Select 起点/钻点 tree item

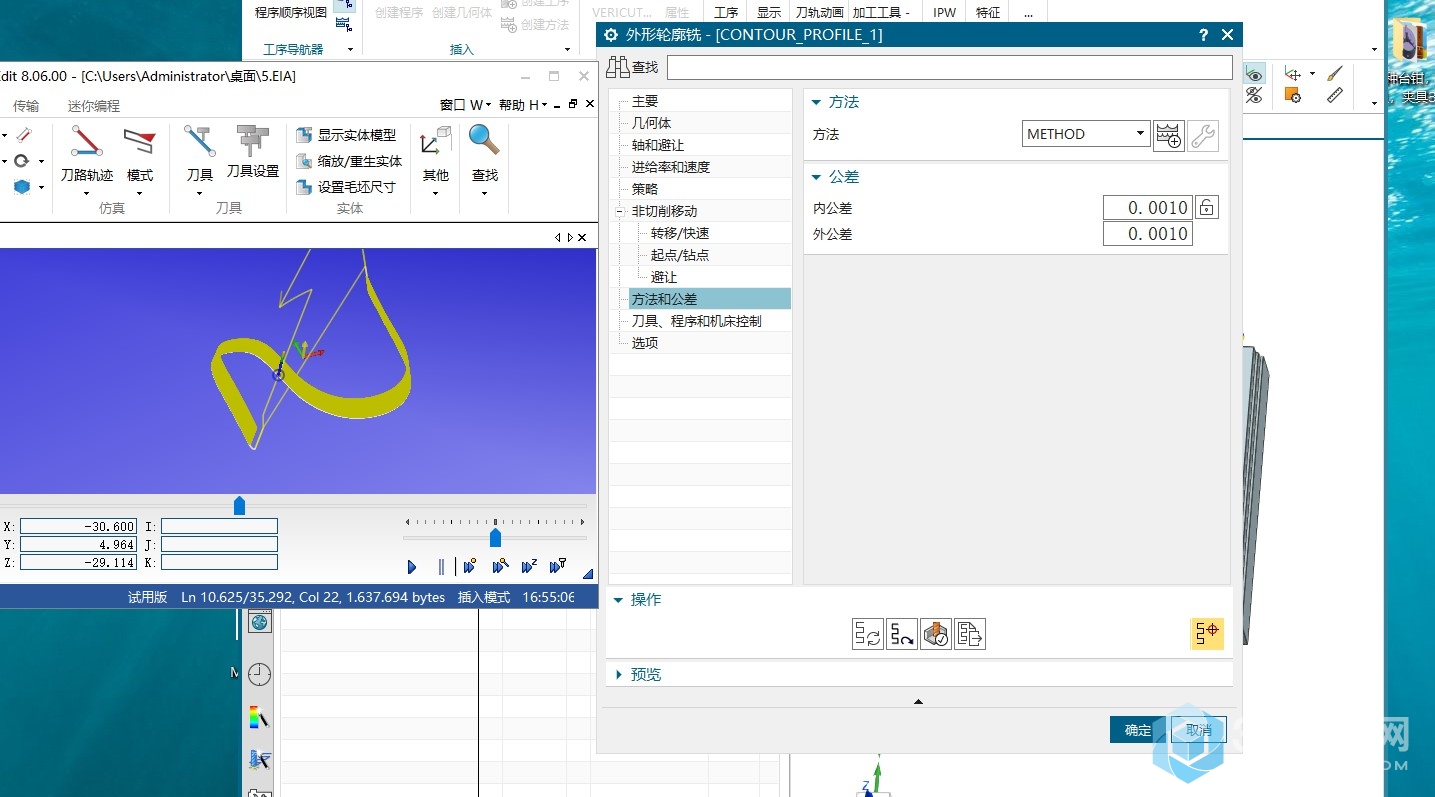coord(680,255)
